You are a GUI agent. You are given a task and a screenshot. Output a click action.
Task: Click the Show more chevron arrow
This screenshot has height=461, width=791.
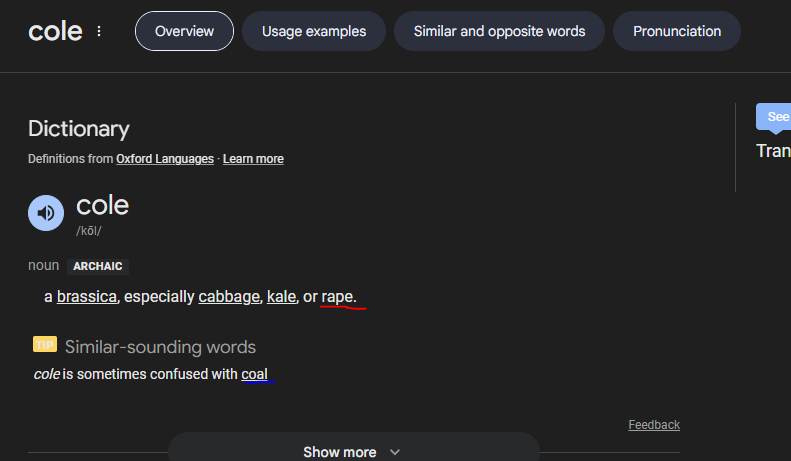coord(395,452)
